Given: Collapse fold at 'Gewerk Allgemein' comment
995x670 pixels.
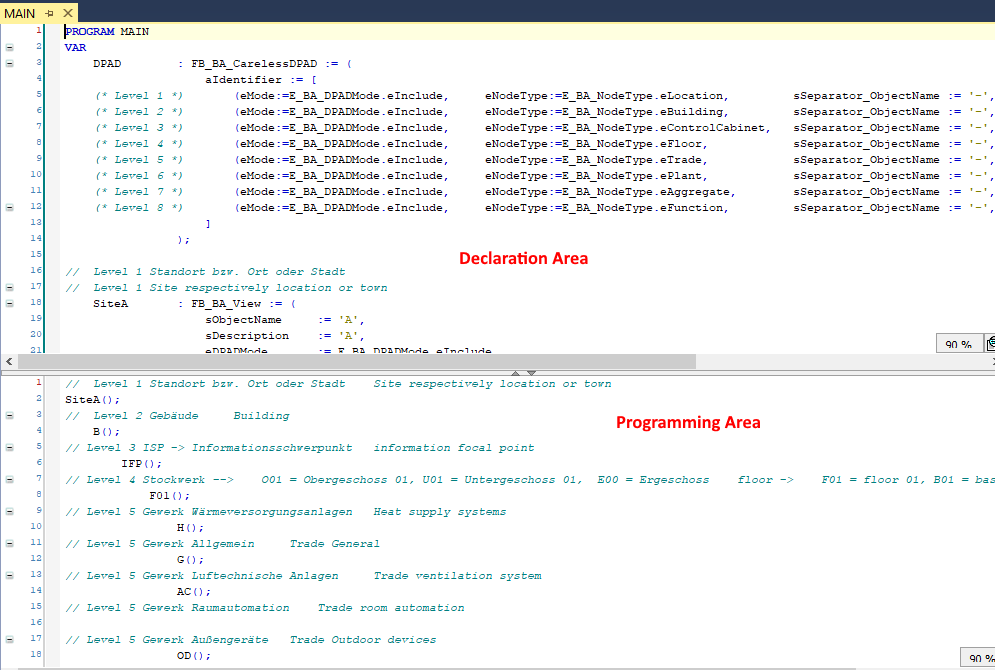Looking at the screenshot, I should (x=10, y=544).
